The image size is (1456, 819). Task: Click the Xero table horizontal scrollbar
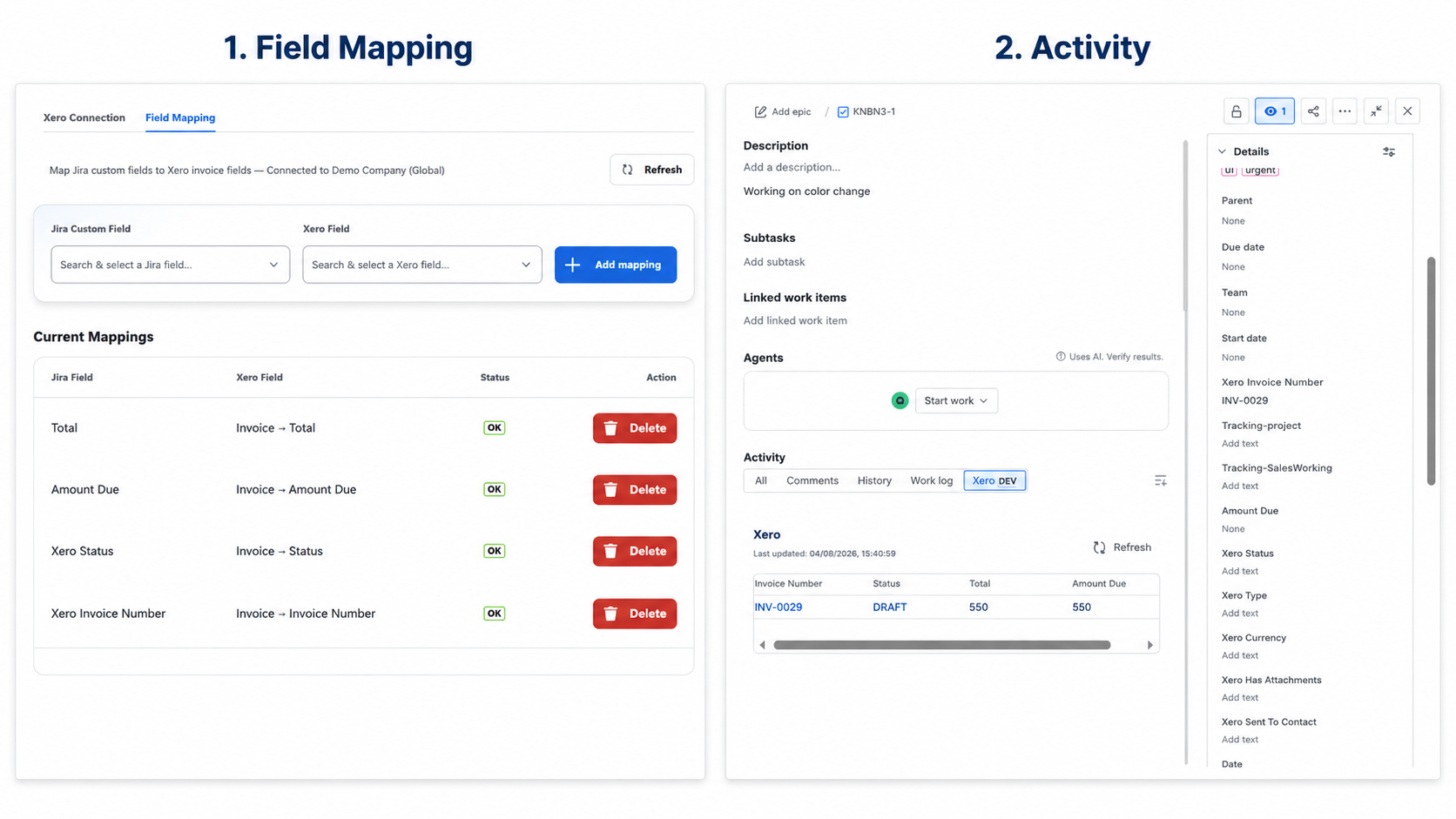[x=942, y=645]
